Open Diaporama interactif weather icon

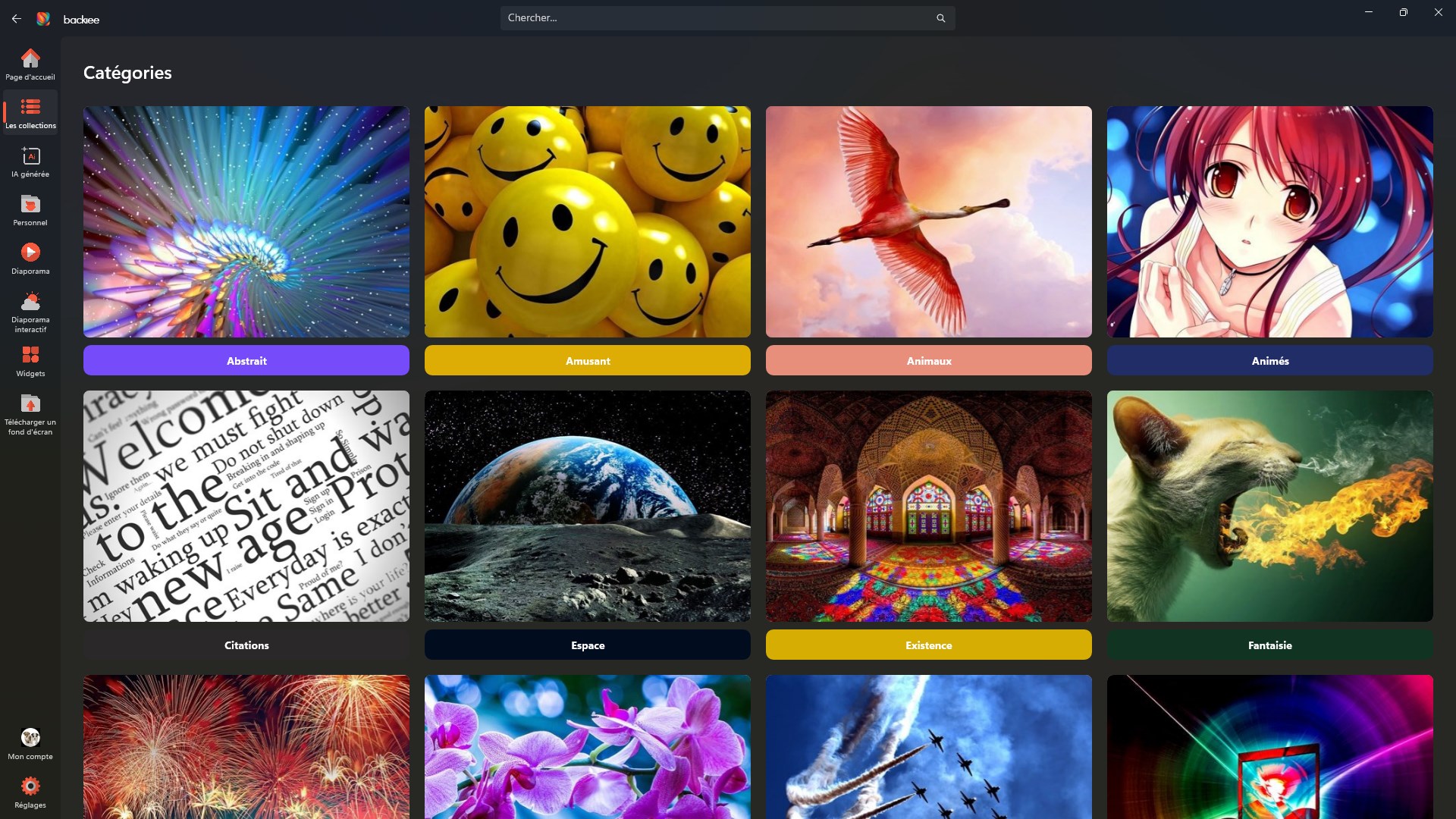tap(30, 302)
